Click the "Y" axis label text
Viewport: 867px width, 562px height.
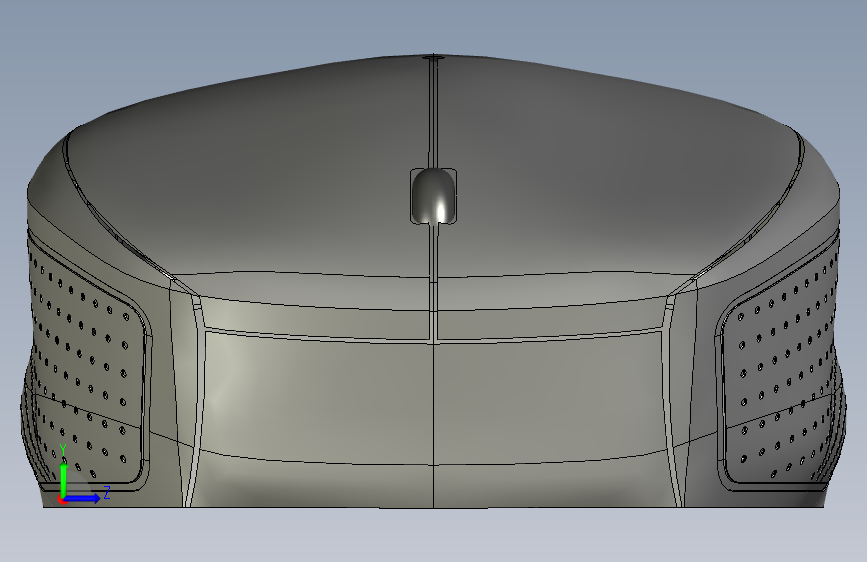[63, 450]
